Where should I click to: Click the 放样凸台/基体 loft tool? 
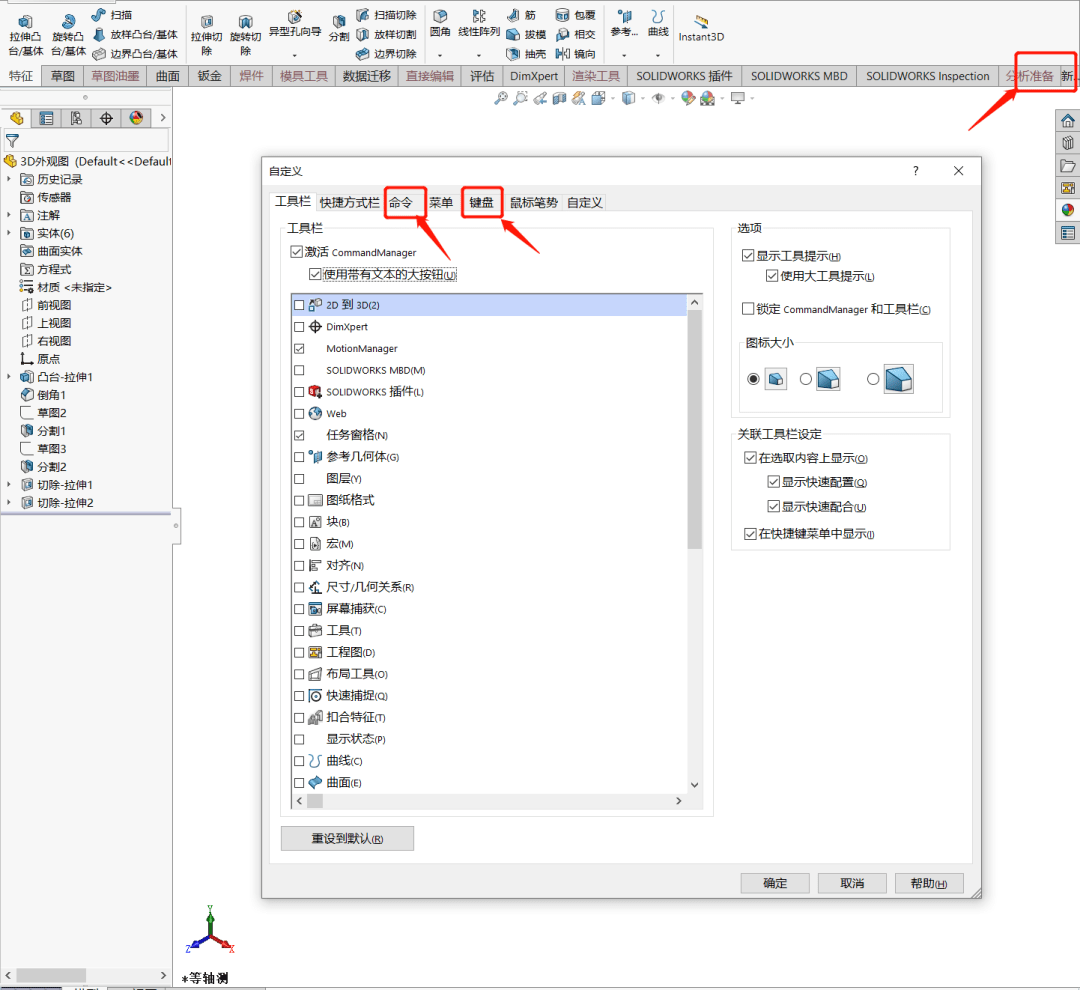click(x=135, y=34)
